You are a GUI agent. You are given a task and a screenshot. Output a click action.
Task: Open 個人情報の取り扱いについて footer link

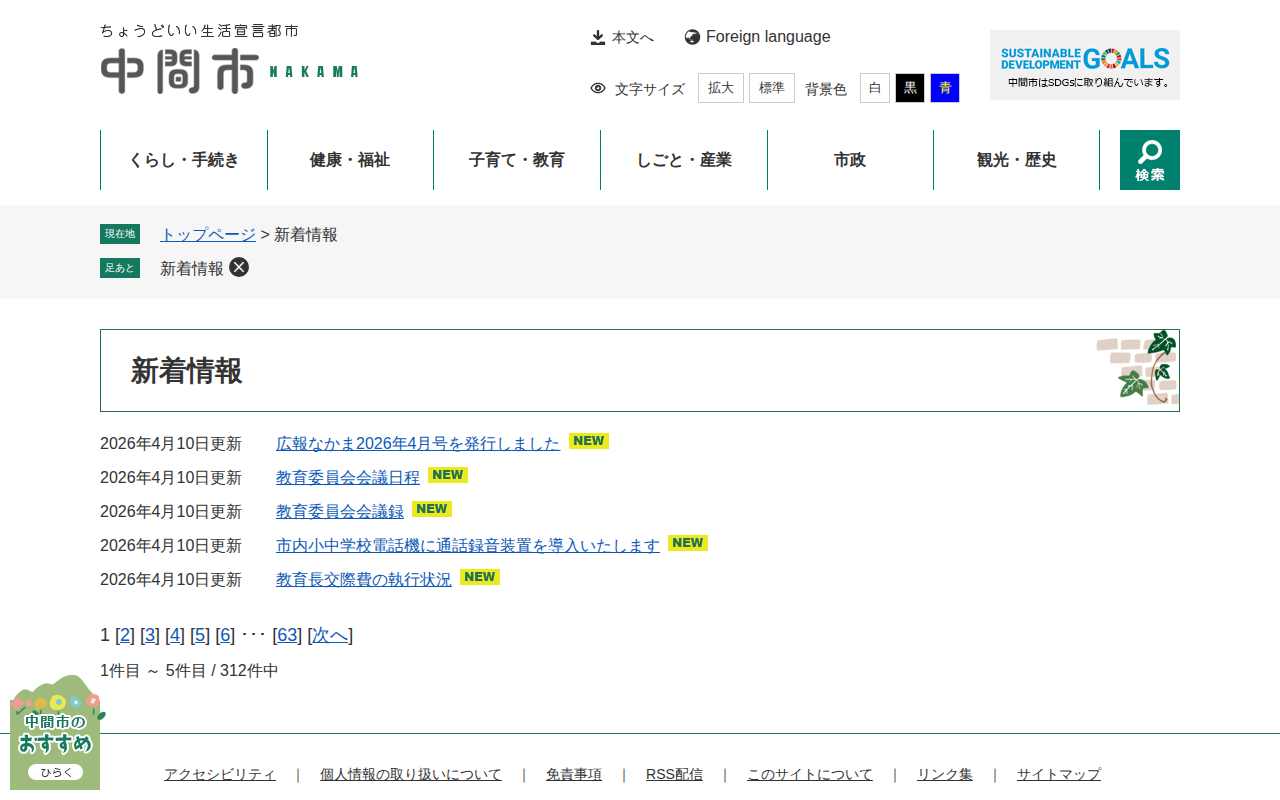tap(411, 774)
